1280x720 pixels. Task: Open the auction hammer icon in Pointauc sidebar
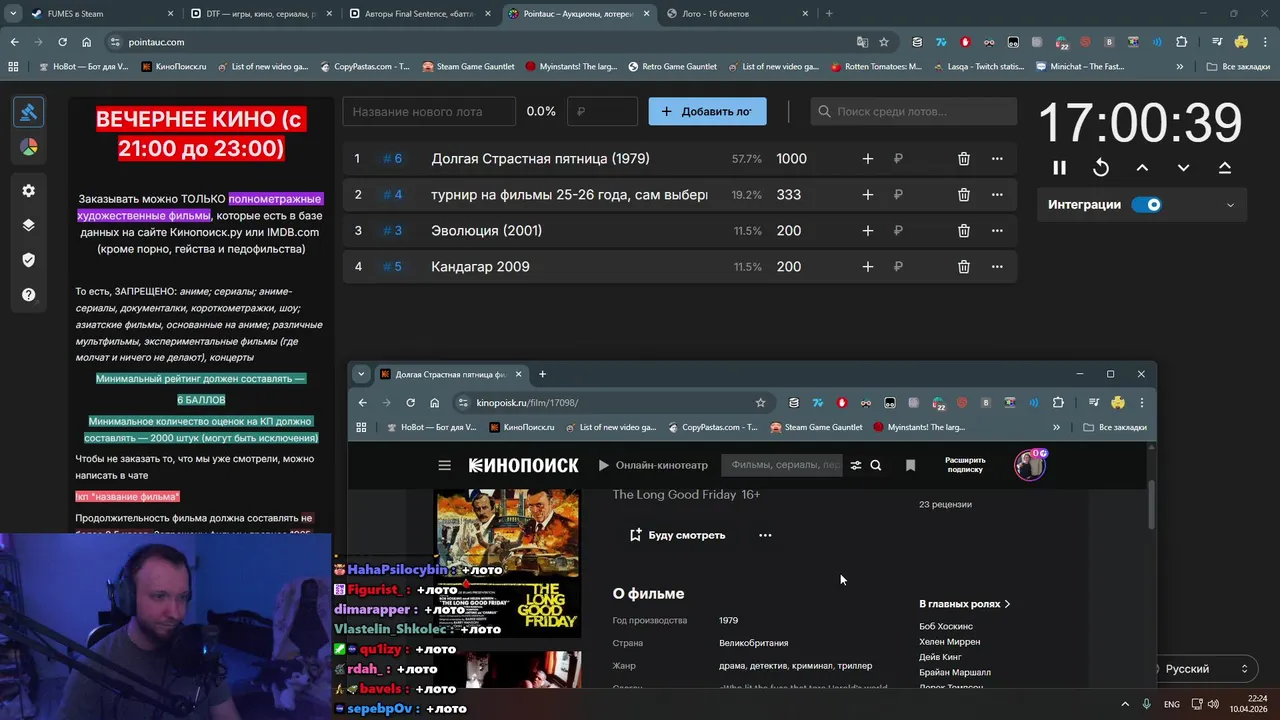point(28,112)
